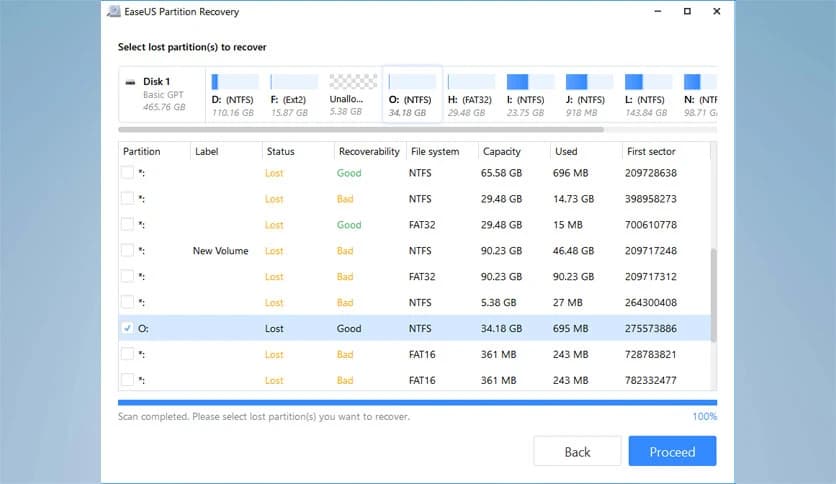Click first sector value 209728638

pos(650,173)
